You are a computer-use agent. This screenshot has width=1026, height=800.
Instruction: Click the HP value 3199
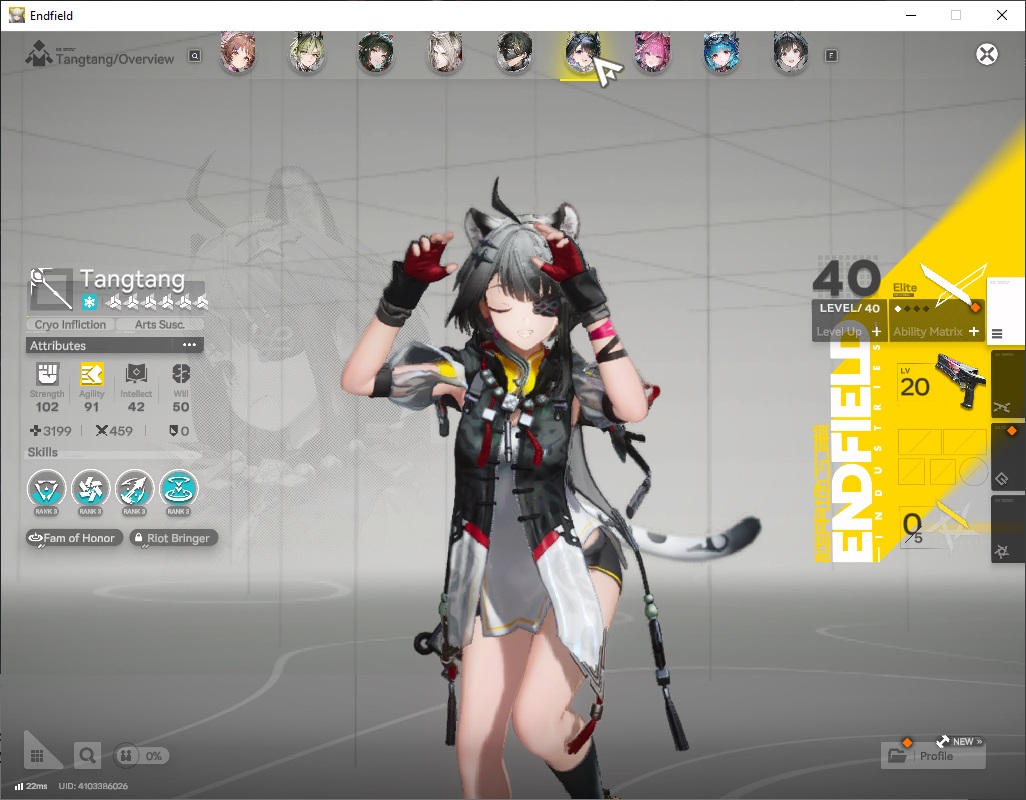50,431
